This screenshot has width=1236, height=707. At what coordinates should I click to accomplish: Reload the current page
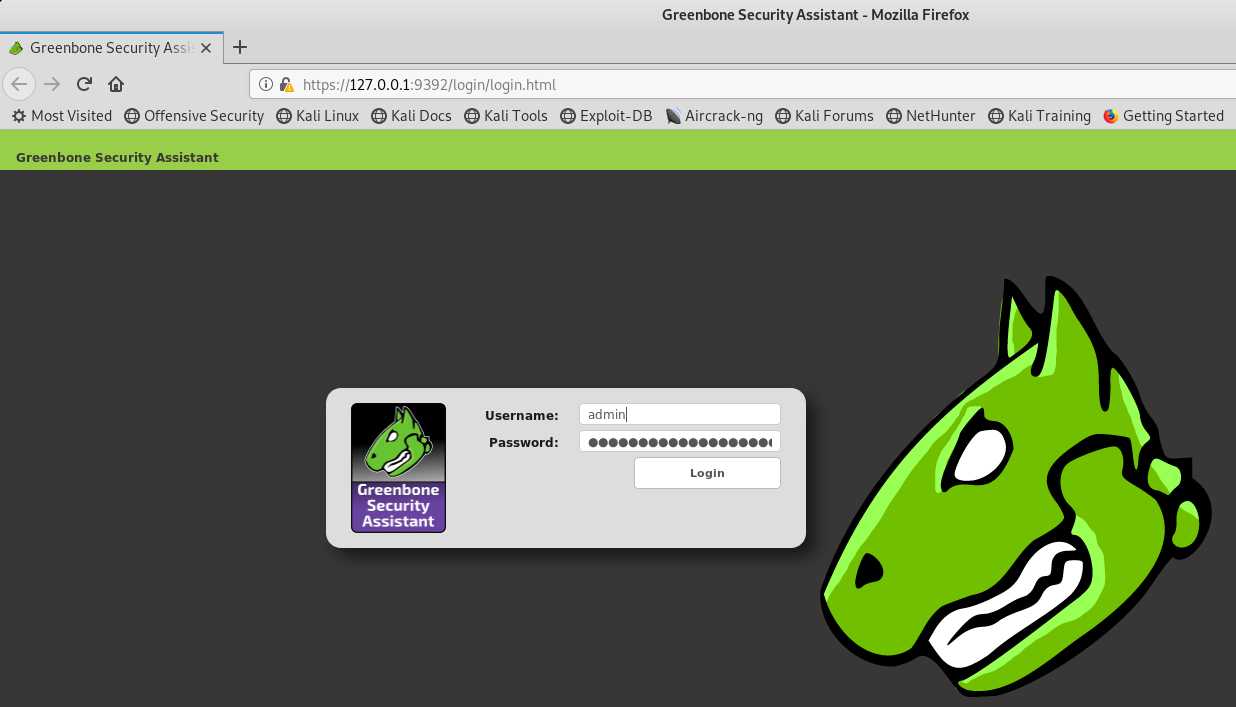click(x=84, y=84)
